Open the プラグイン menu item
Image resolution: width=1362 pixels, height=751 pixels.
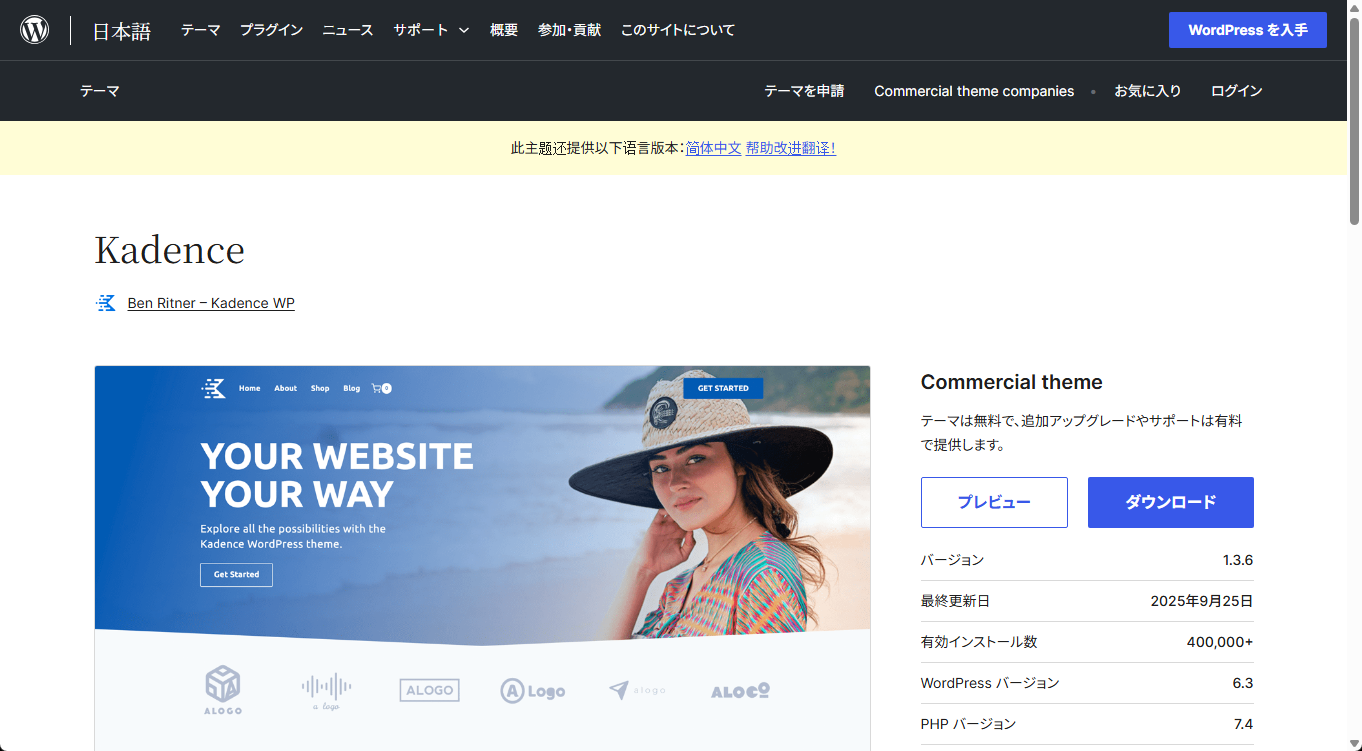271,30
